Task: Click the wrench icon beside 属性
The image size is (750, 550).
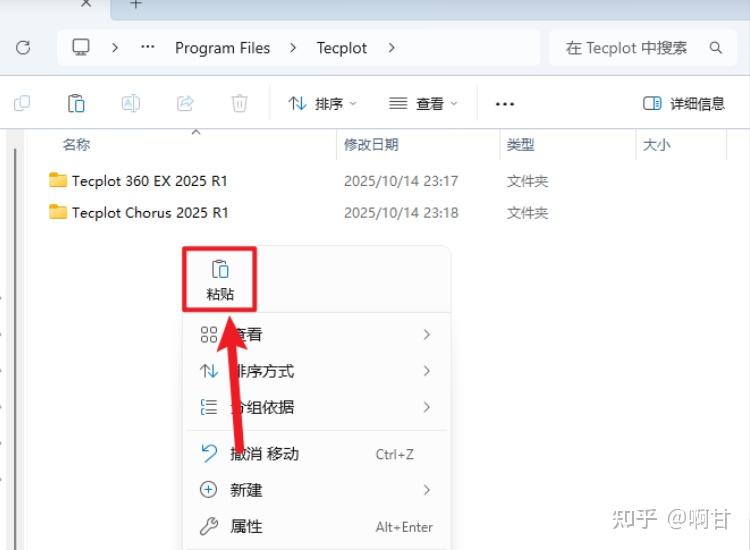Action: [209, 527]
